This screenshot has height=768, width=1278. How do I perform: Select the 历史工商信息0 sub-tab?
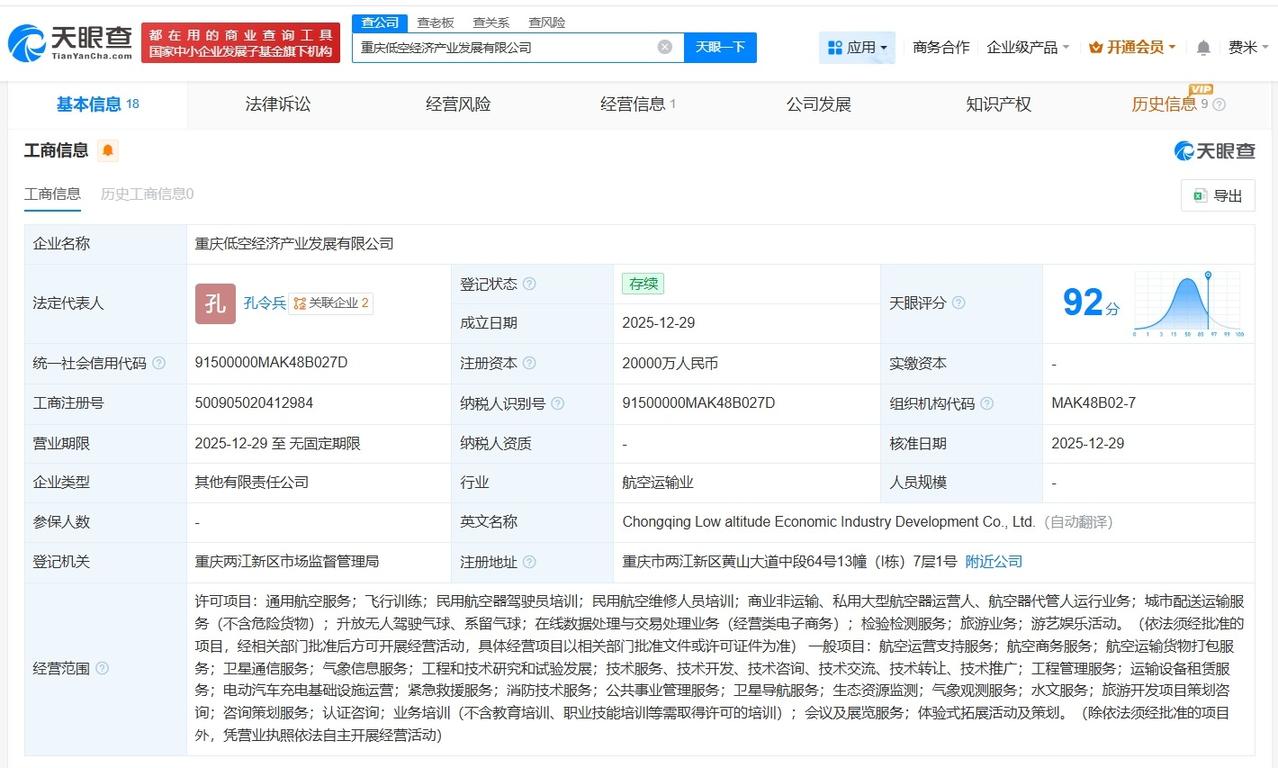(x=146, y=196)
